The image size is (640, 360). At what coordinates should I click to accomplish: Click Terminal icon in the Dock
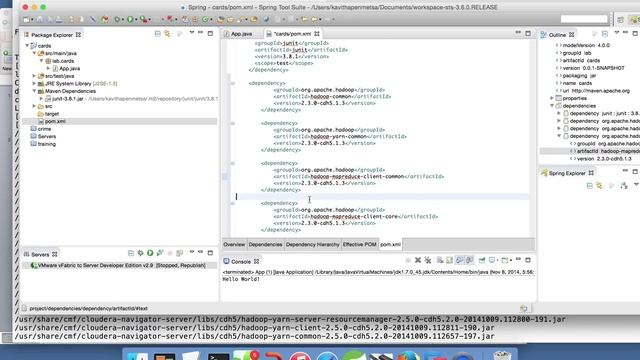[218, 356]
